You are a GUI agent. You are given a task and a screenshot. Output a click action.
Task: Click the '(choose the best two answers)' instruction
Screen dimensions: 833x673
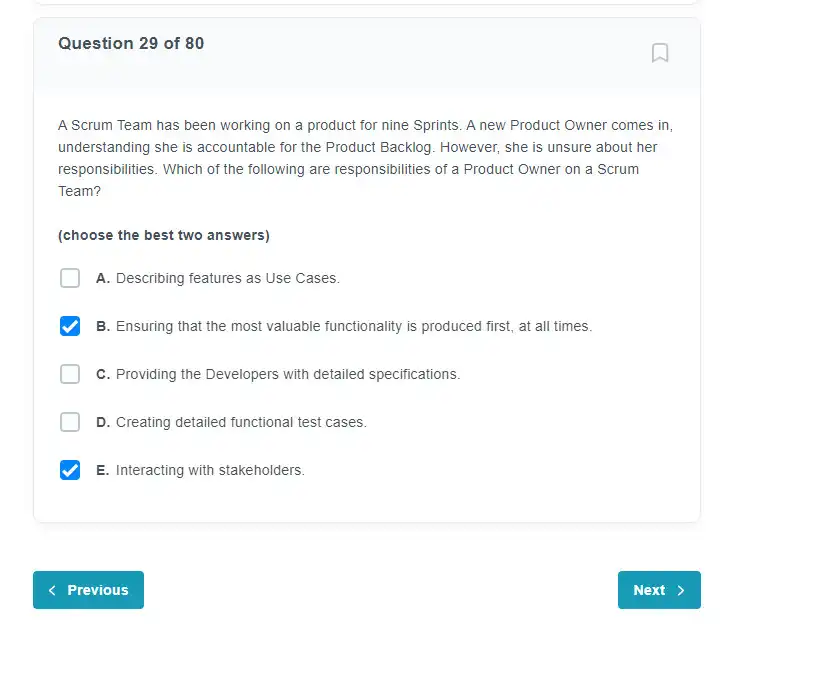click(x=164, y=235)
